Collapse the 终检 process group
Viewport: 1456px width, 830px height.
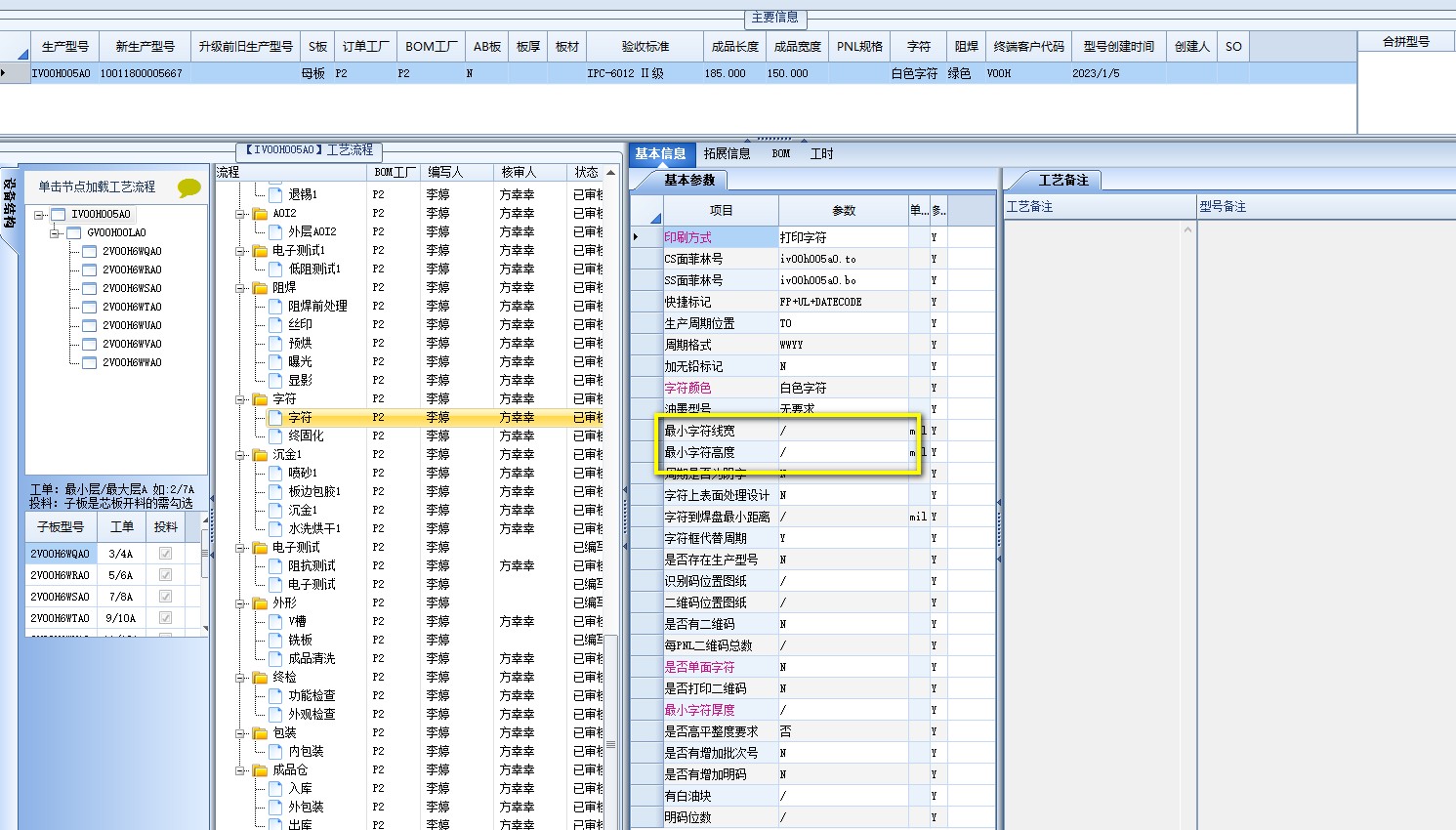click(241, 677)
